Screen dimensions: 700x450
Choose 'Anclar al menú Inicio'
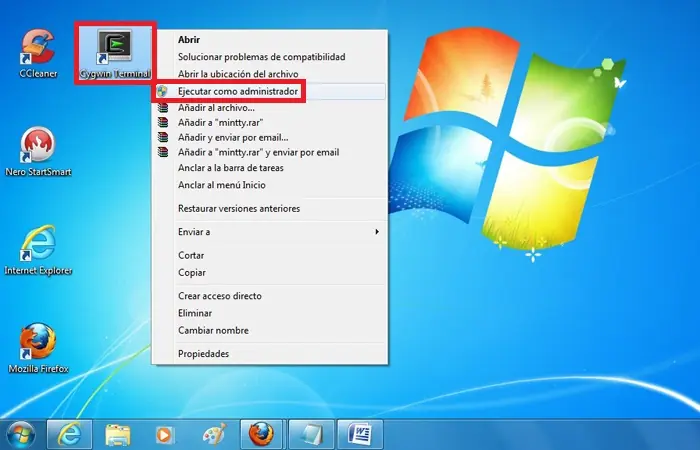pos(270,185)
